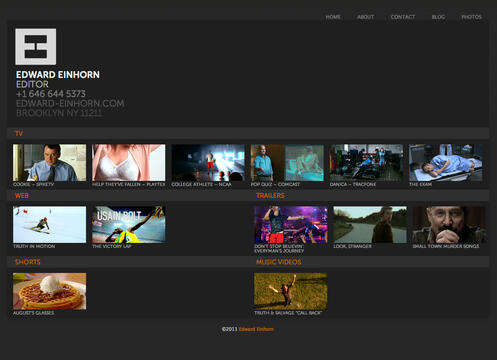Click the 'Danica – Tracfone' caption
497x360 pixels.
pos(353,184)
